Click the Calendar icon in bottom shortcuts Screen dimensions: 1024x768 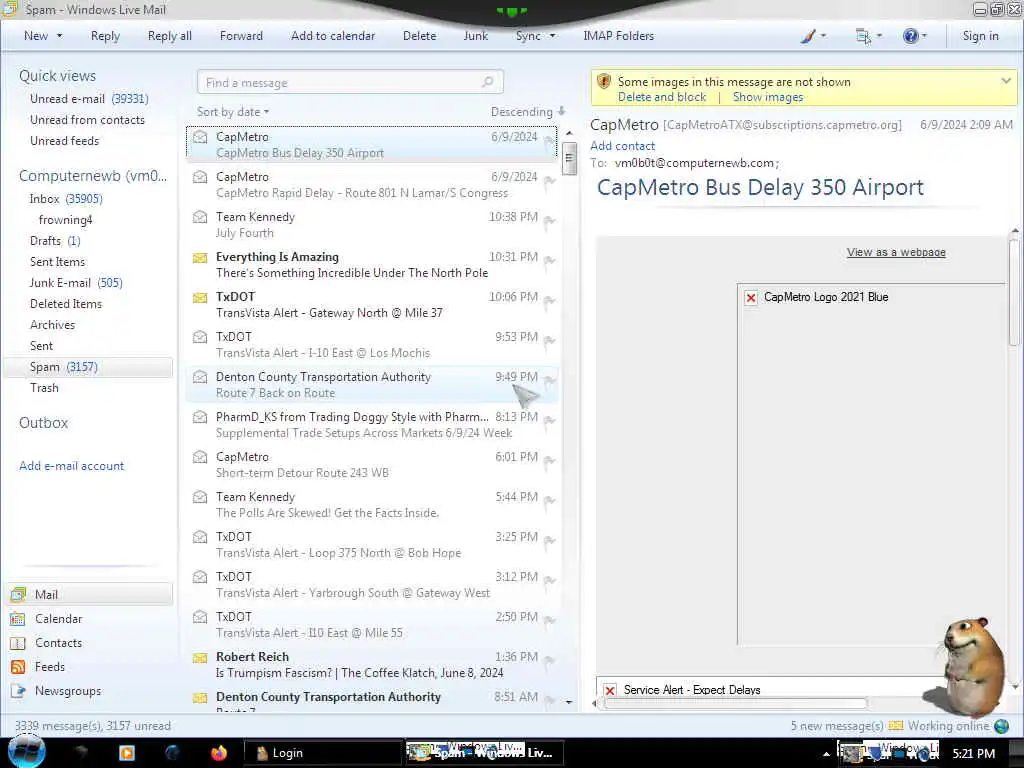point(18,618)
